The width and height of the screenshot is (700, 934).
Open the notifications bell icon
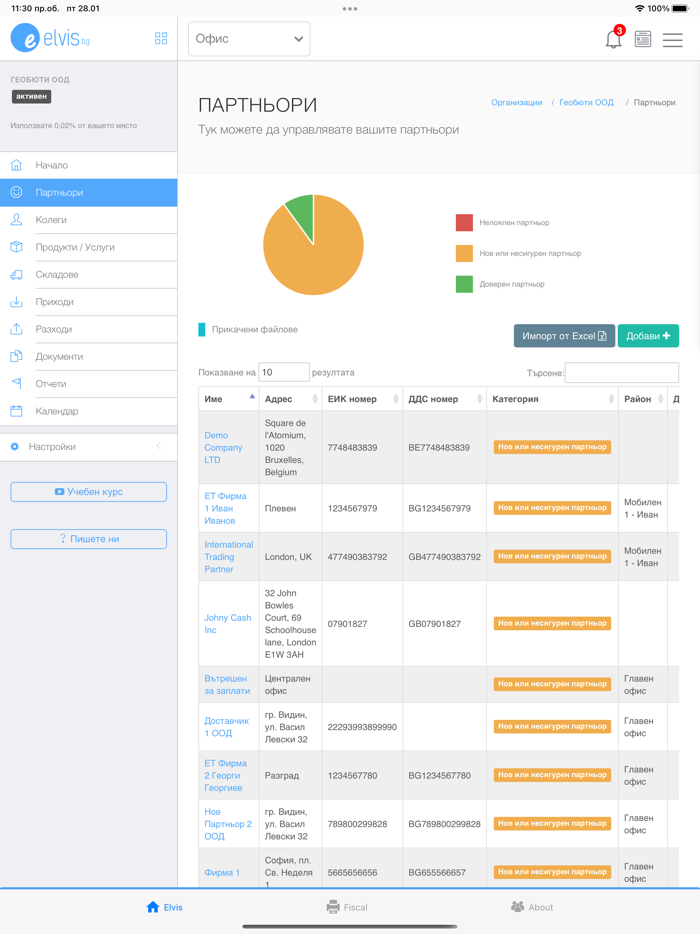pos(613,40)
